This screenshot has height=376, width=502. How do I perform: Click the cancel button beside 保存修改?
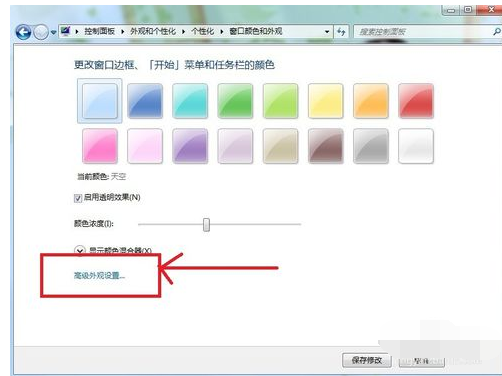click(422, 361)
